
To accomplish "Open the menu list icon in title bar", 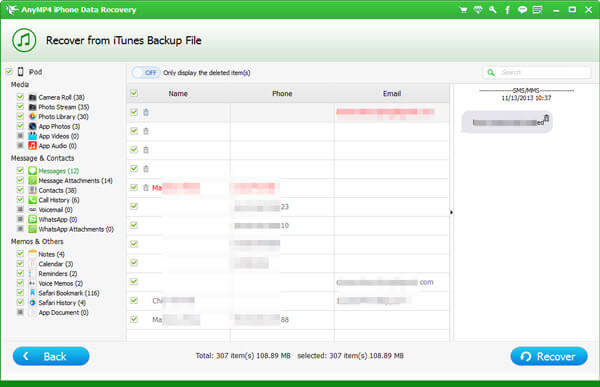I will click(537, 10).
